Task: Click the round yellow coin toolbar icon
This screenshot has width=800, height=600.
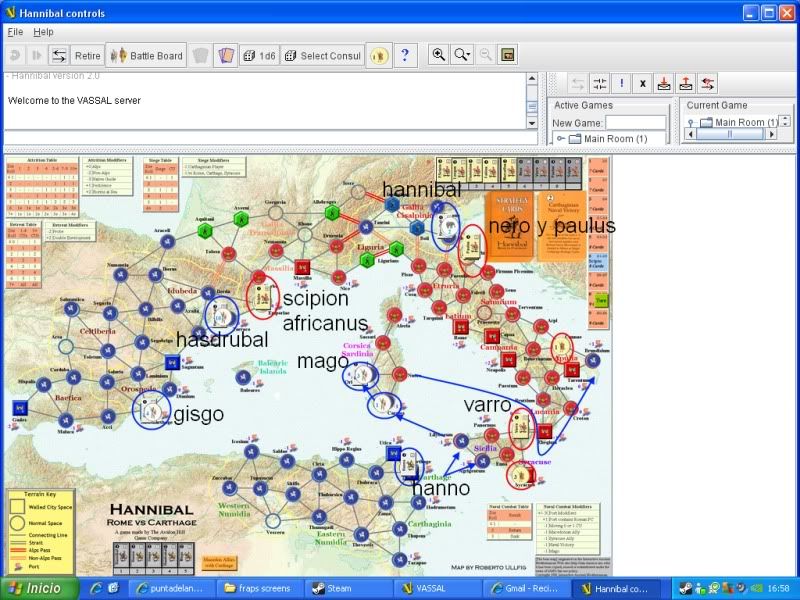Action: pyautogui.click(x=379, y=55)
